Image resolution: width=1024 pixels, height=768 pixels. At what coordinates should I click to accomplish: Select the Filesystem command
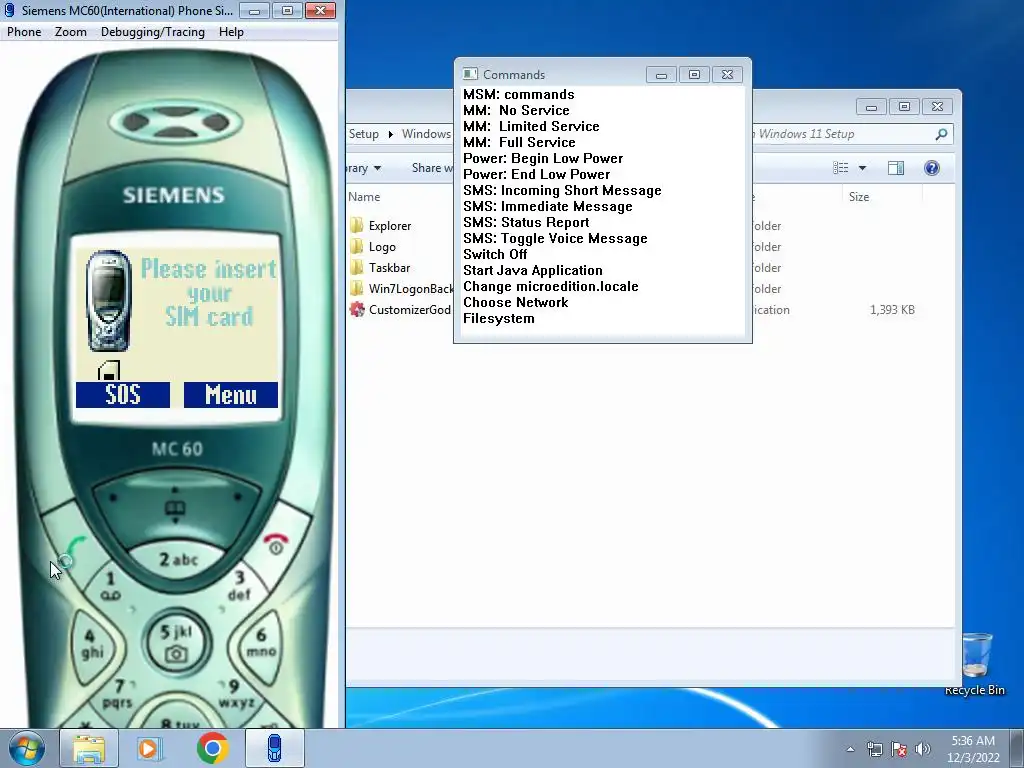coord(498,318)
